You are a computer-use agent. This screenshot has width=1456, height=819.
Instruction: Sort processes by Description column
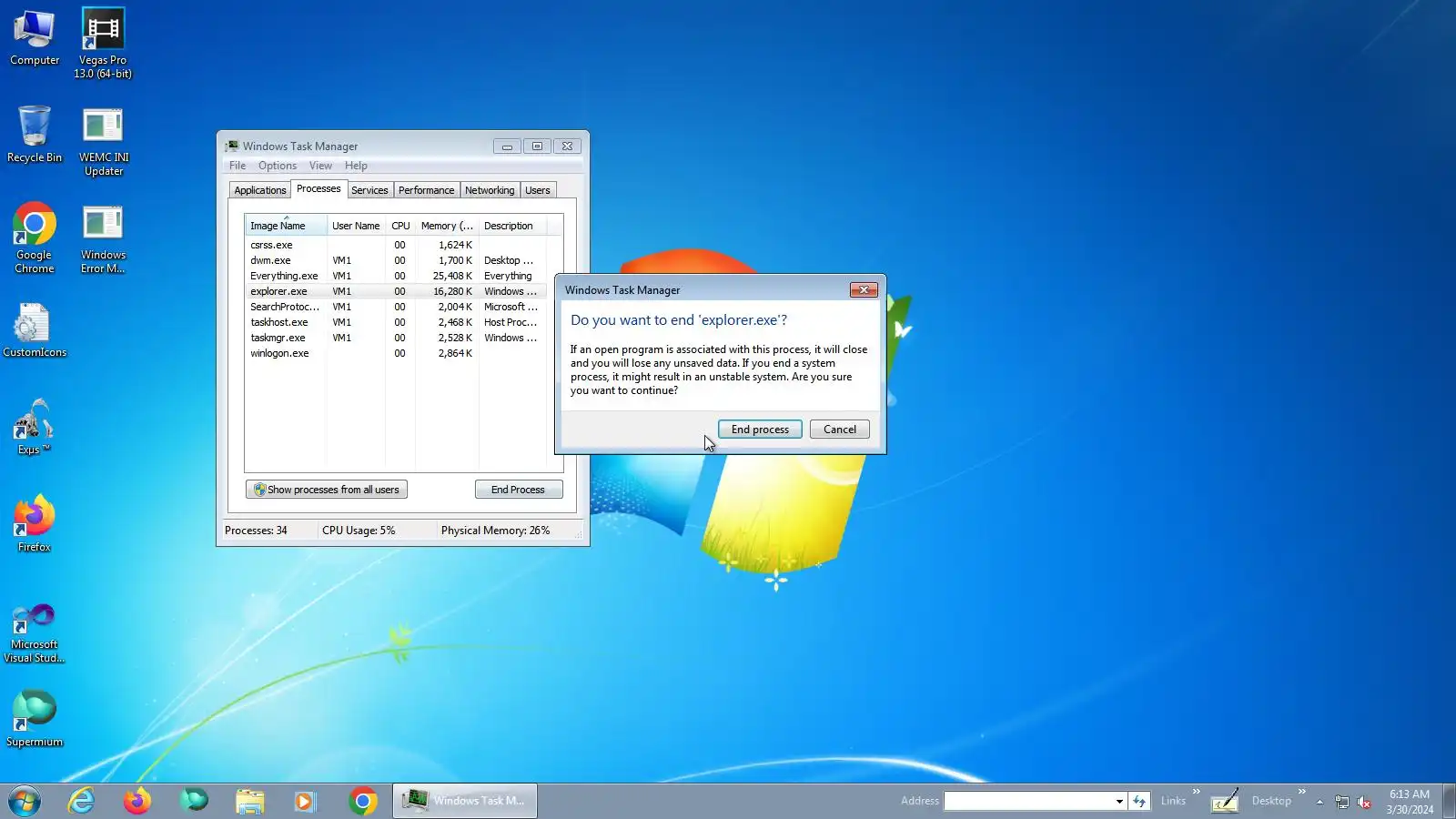point(512,226)
